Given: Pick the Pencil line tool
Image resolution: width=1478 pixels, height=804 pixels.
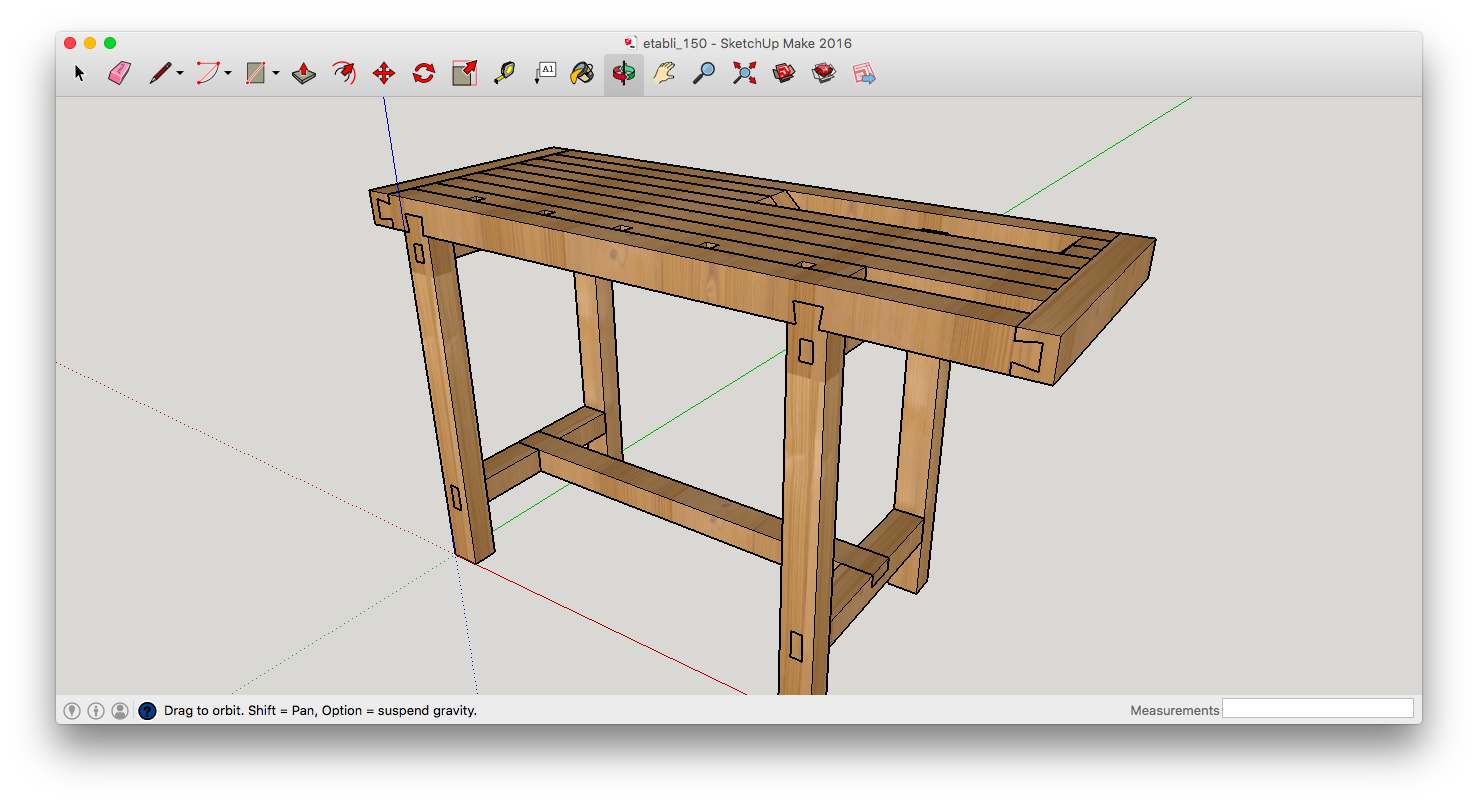Looking at the screenshot, I should 160,73.
